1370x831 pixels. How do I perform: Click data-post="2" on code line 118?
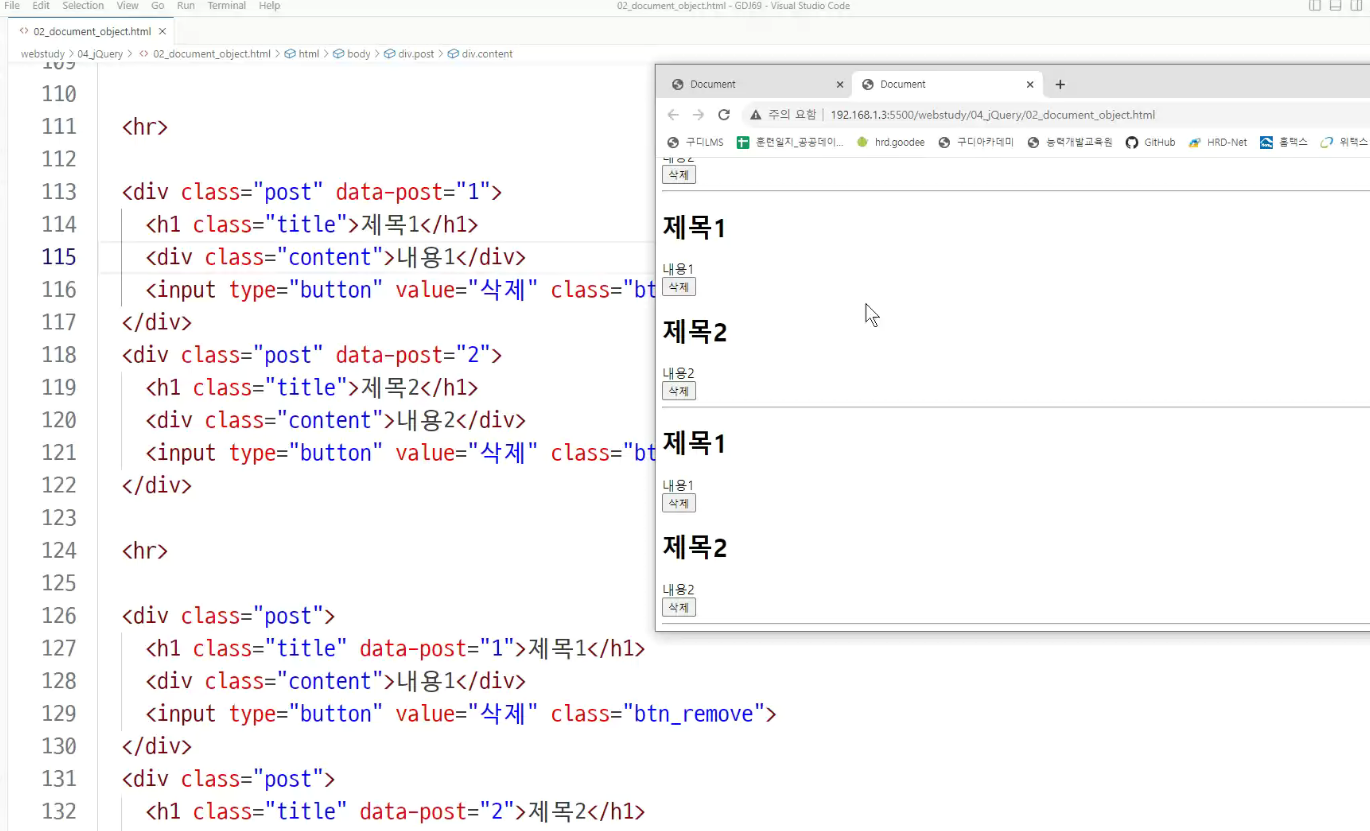(x=413, y=355)
